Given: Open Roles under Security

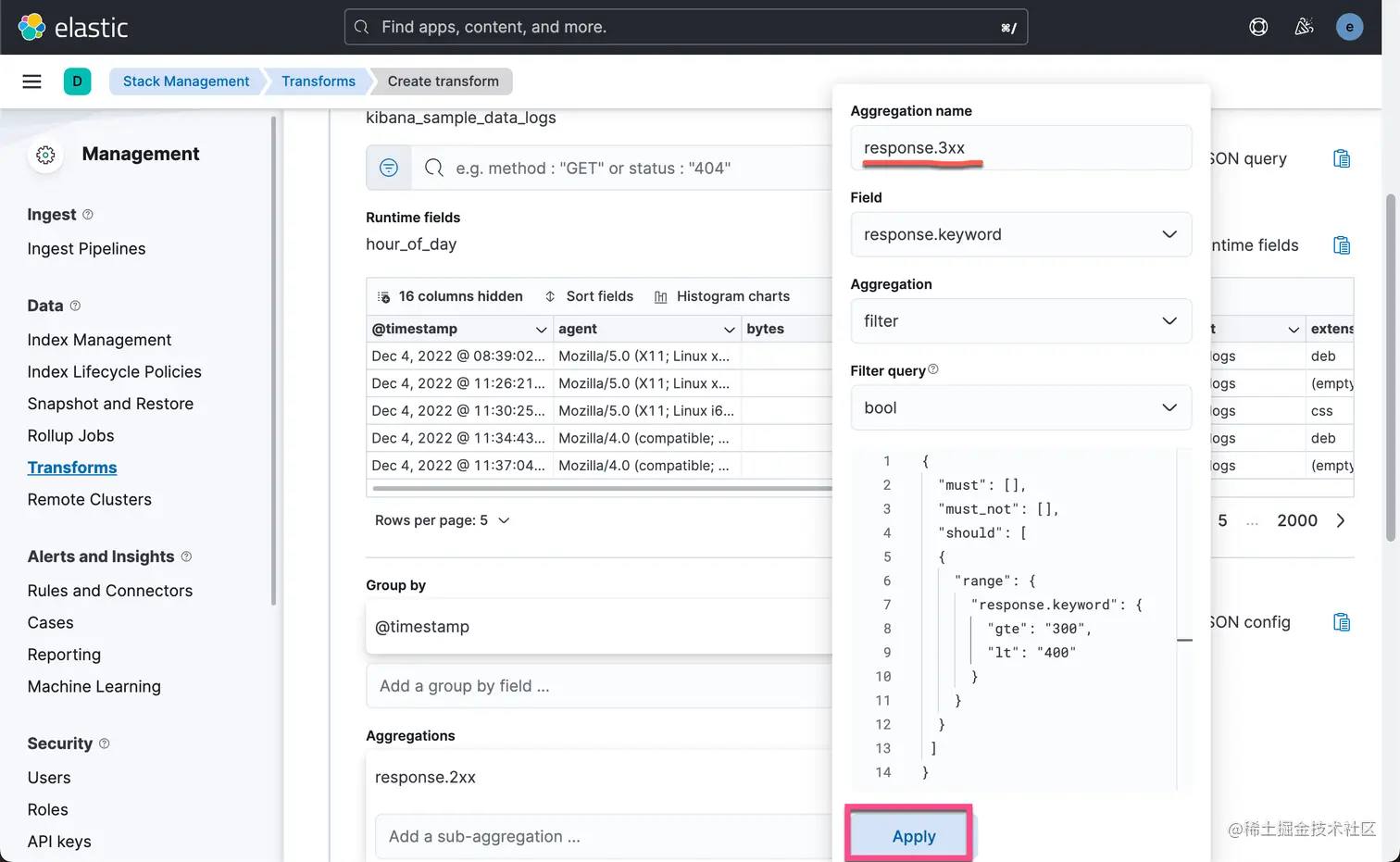Looking at the screenshot, I should (47, 809).
